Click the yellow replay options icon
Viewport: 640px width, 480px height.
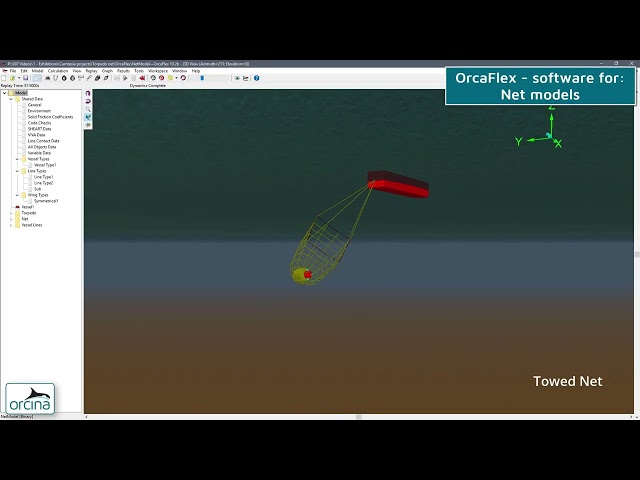pos(170,78)
